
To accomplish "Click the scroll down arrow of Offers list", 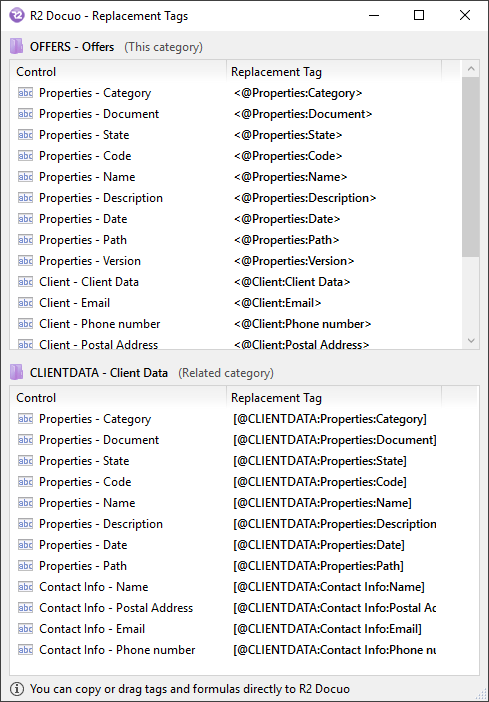I will (x=470, y=340).
